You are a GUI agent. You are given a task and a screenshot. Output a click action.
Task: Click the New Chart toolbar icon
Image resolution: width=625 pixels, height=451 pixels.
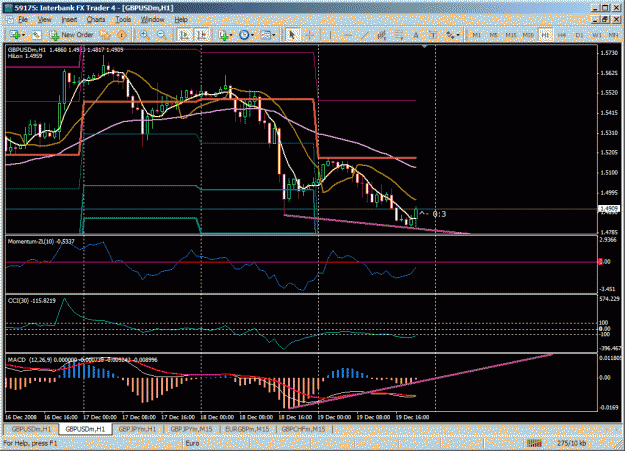(16, 35)
